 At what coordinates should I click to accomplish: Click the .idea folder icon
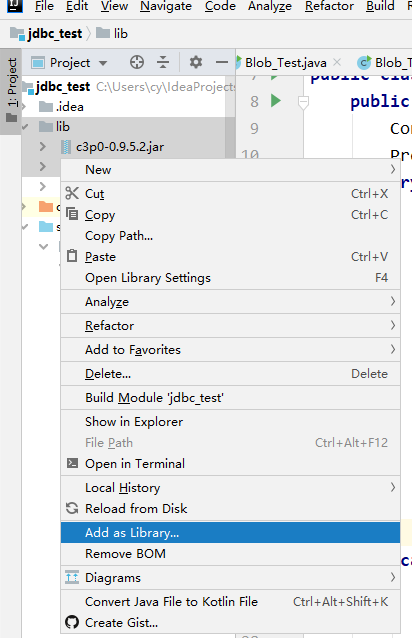46,107
